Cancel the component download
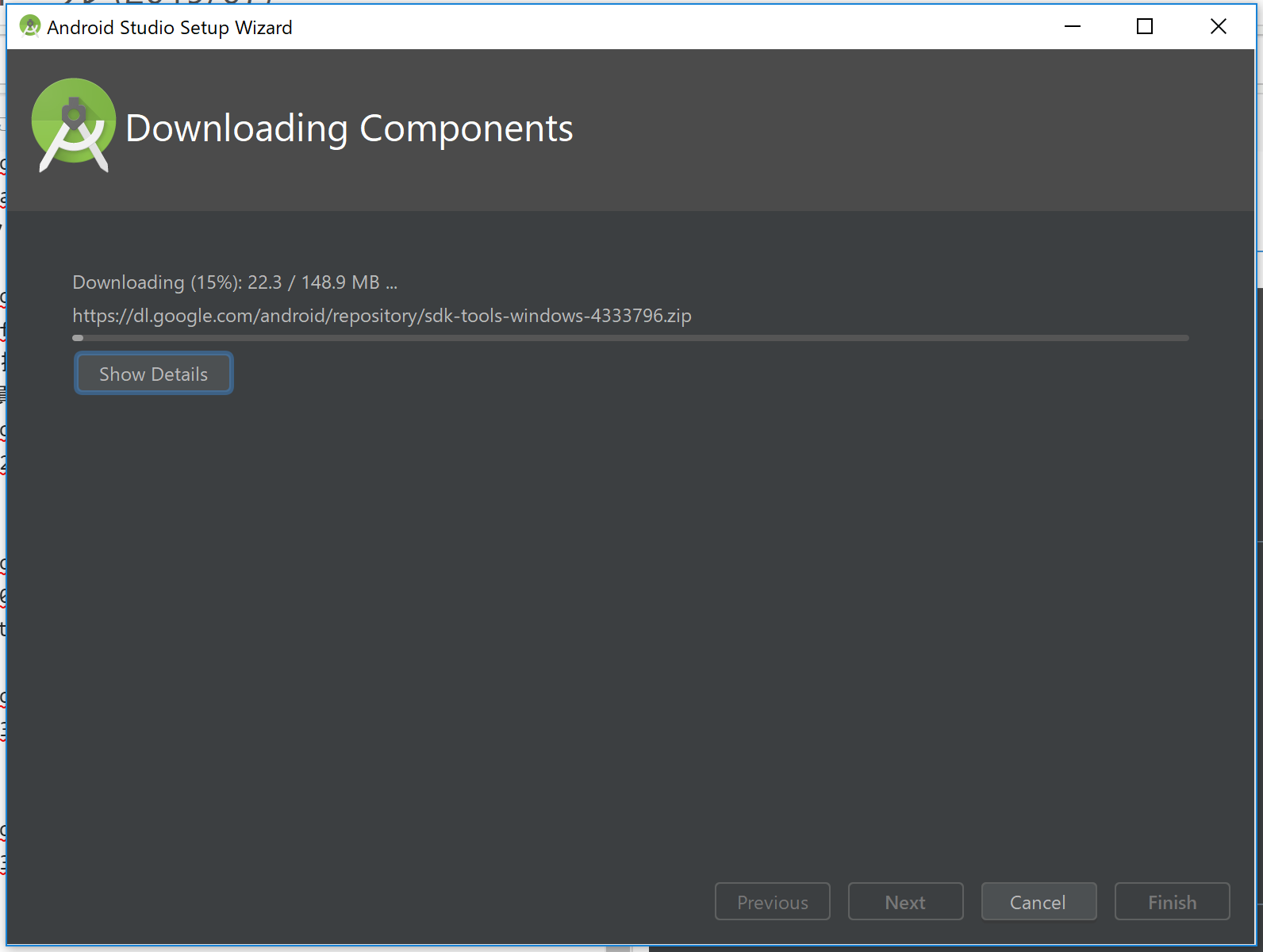 coord(1038,902)
